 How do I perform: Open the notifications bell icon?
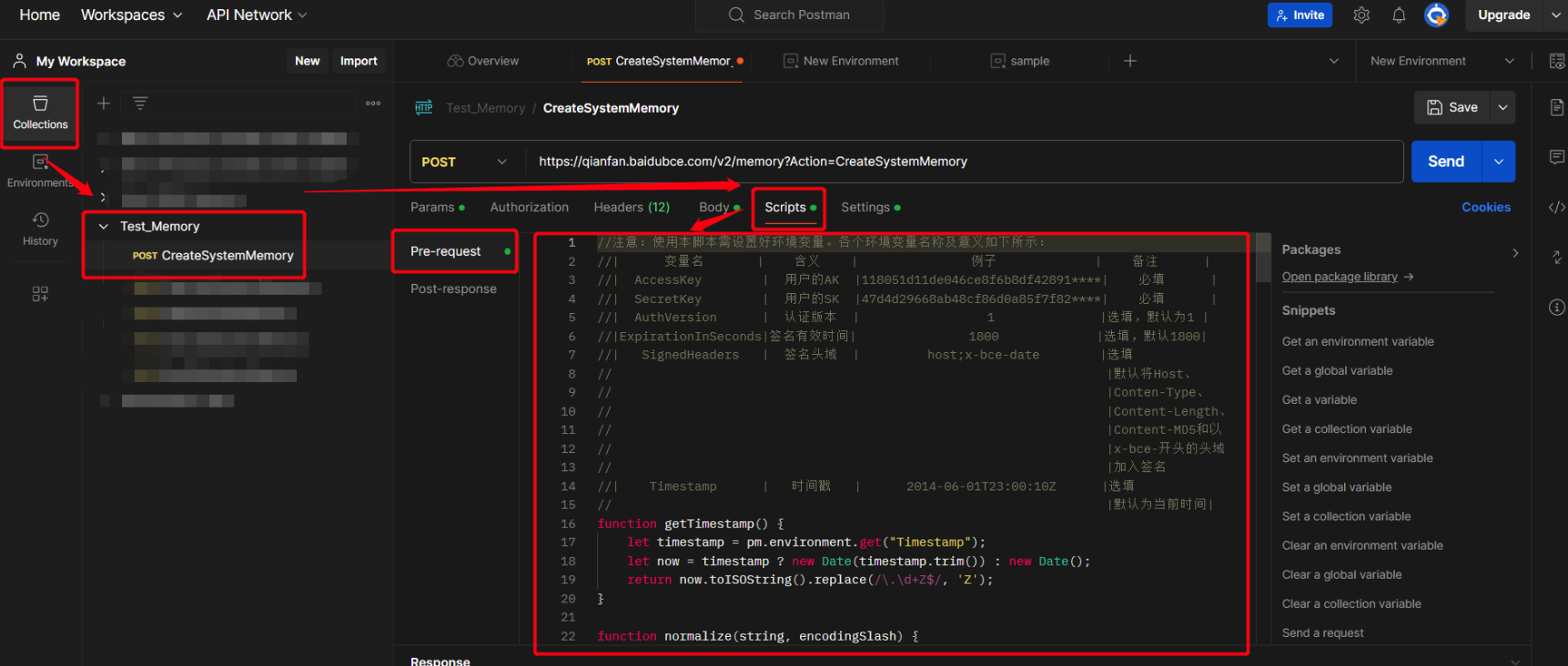(x=1399, y=15)
